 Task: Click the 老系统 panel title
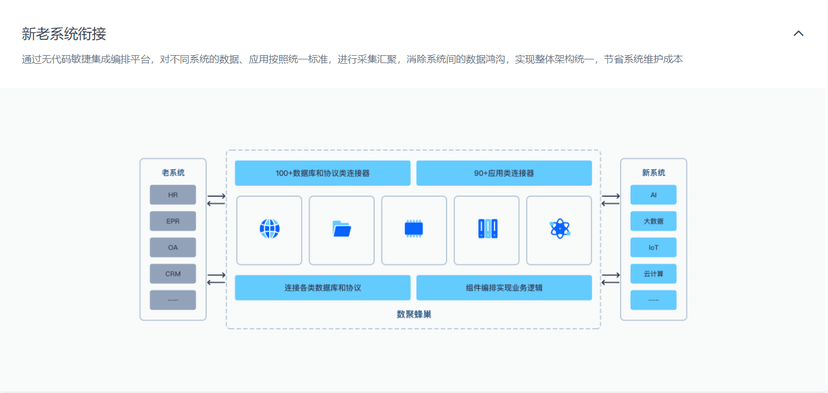pos(173,173)
